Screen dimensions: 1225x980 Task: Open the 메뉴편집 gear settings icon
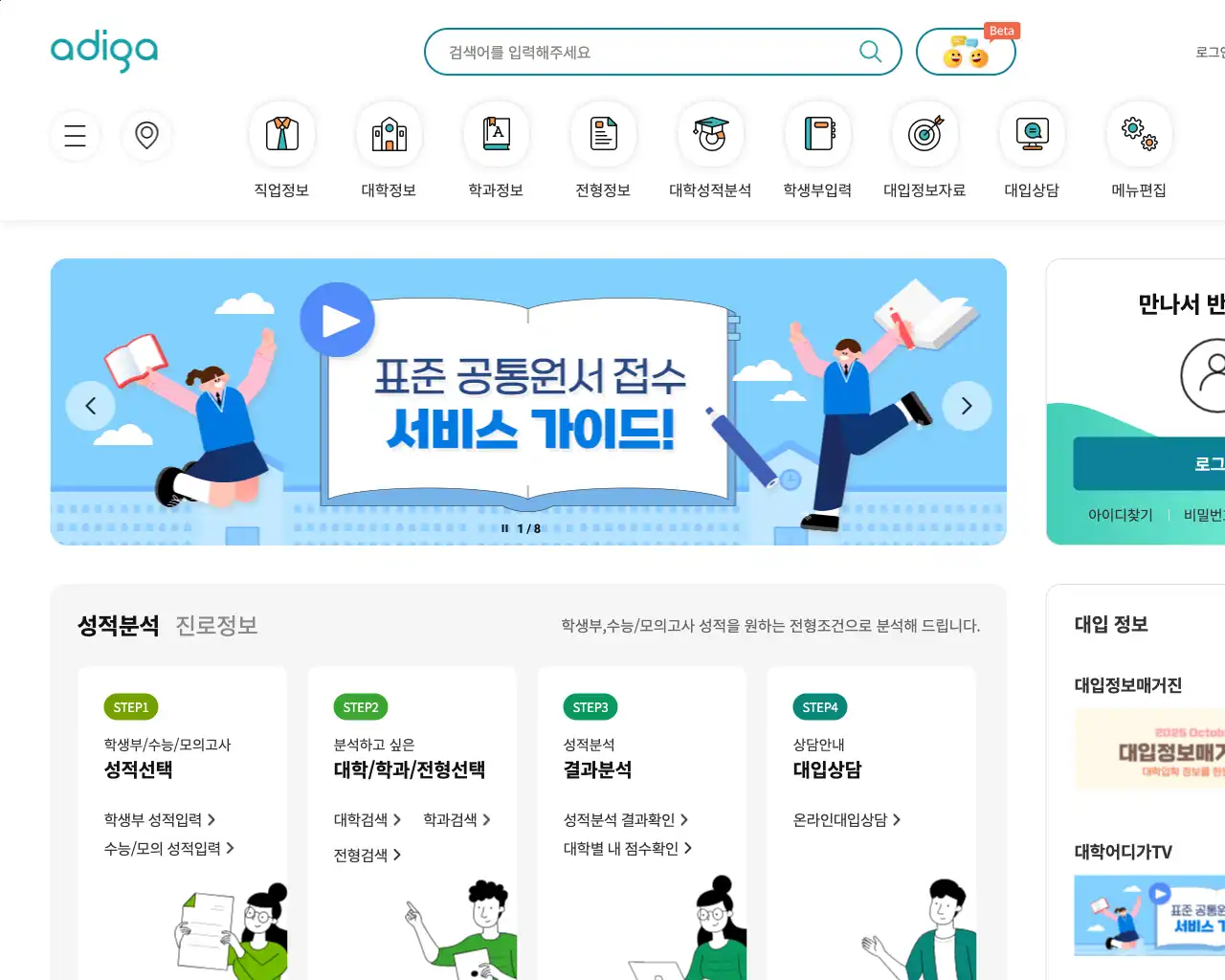1139,134
